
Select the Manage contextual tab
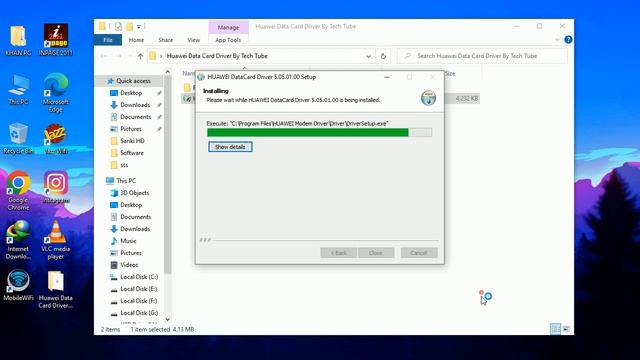pyautogui.click(x=228, y=27)
